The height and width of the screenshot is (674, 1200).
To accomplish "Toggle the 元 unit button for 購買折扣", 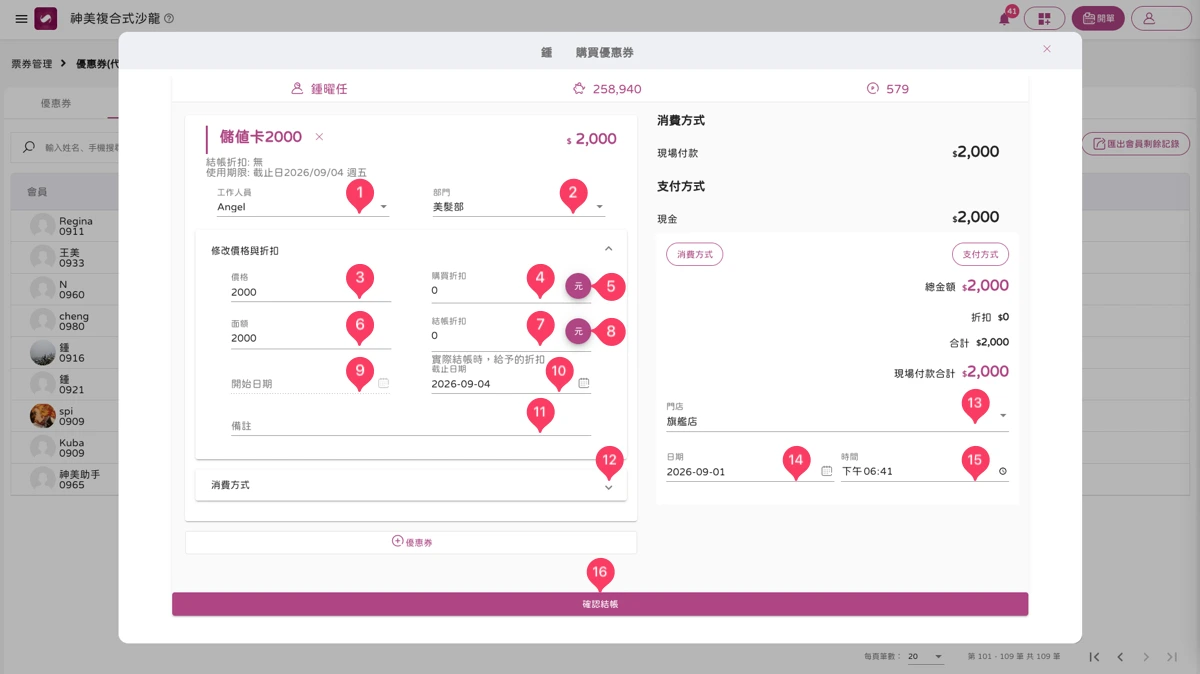I will (578, 287).
